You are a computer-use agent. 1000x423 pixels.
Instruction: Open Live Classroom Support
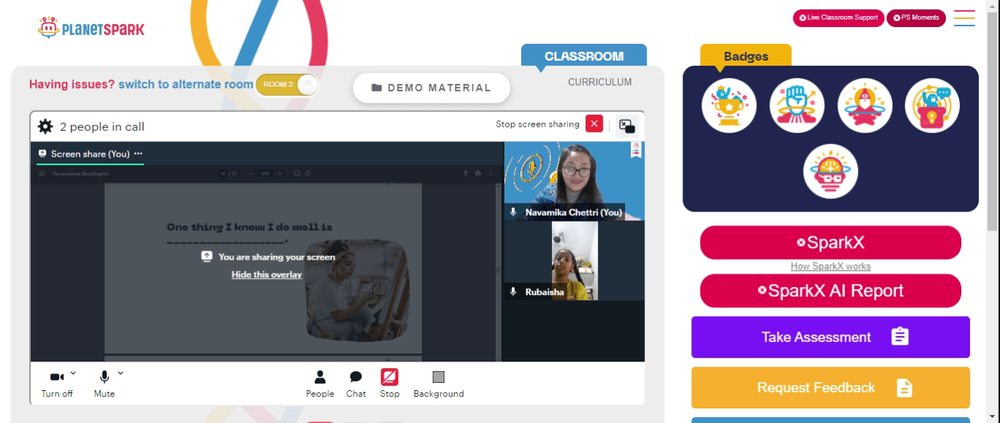[838, 18]
